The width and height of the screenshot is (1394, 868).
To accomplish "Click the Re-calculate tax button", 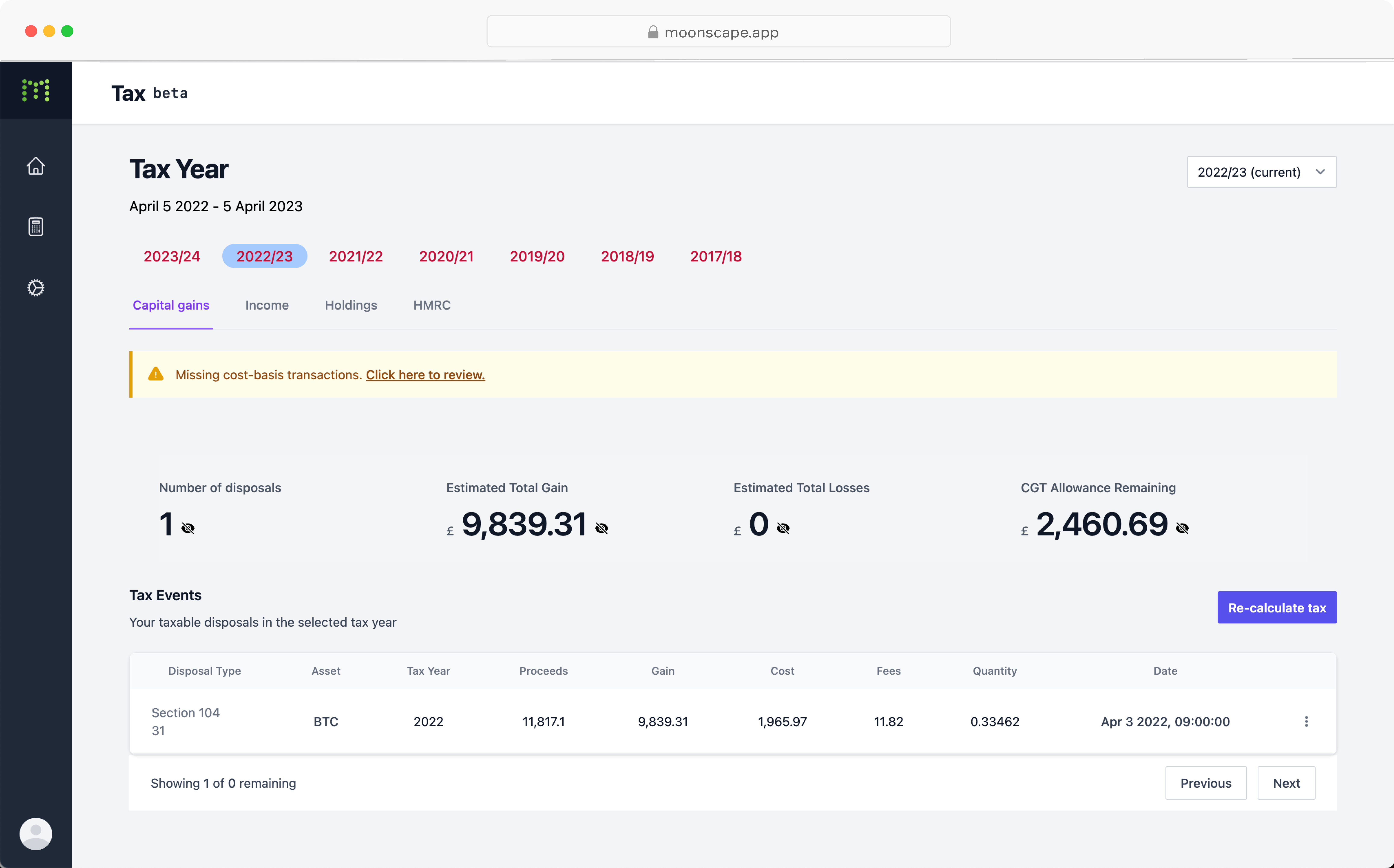I will (1277, 607).
